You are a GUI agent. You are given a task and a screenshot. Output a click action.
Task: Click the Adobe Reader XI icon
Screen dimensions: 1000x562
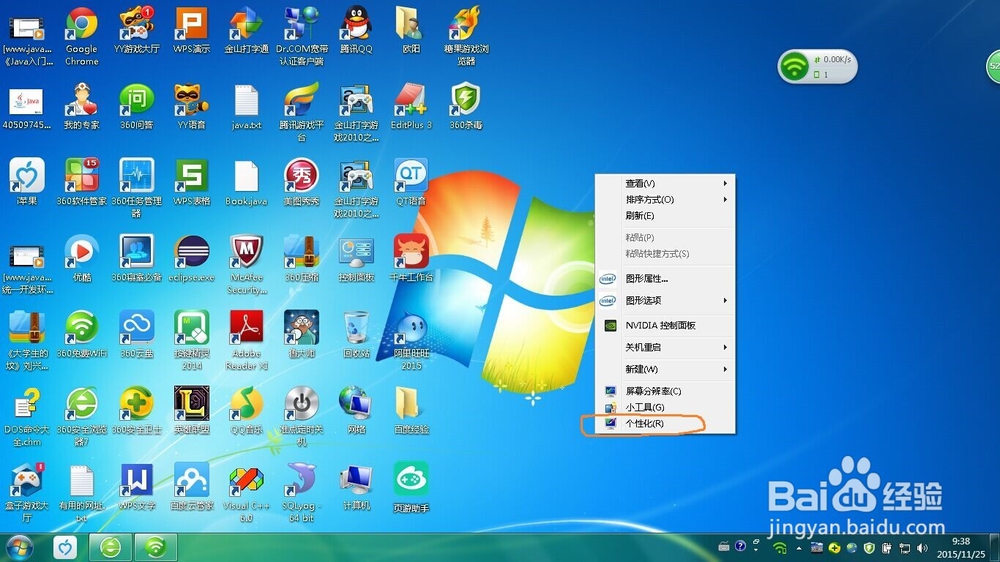pyautogui.click(x=246, y=341)
